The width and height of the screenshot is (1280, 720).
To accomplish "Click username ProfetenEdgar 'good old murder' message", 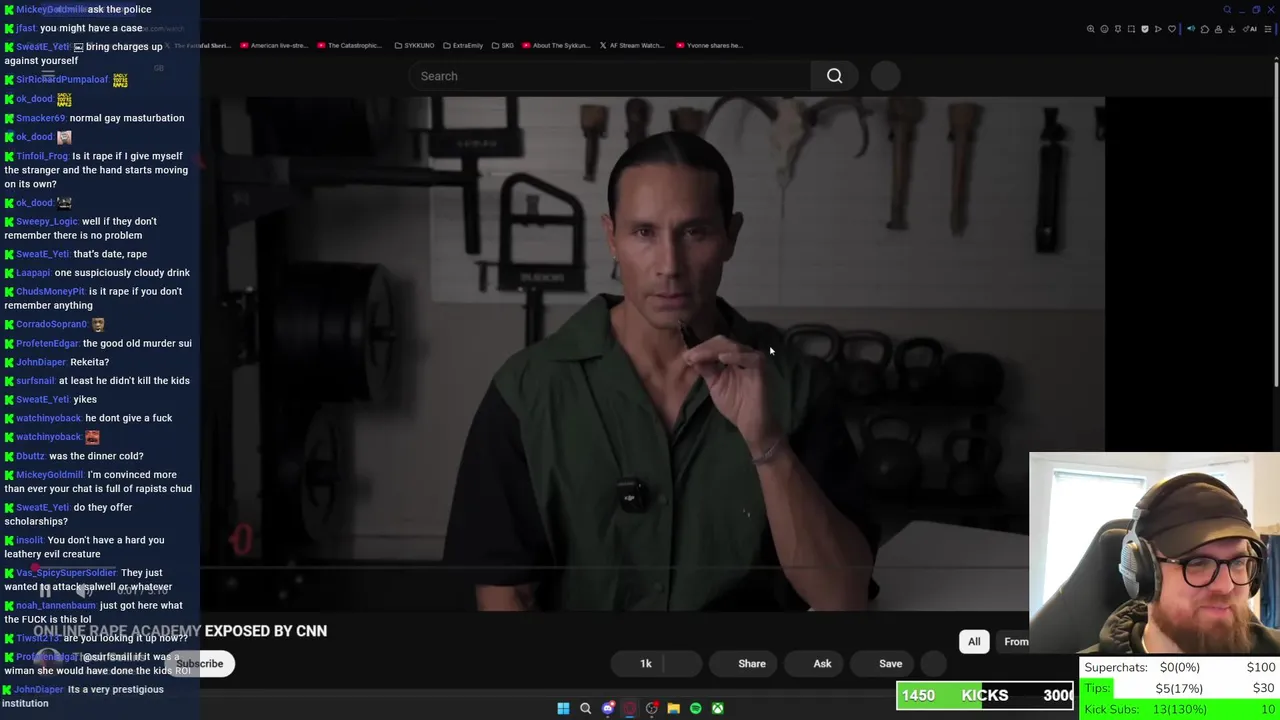I will point(47,343).
